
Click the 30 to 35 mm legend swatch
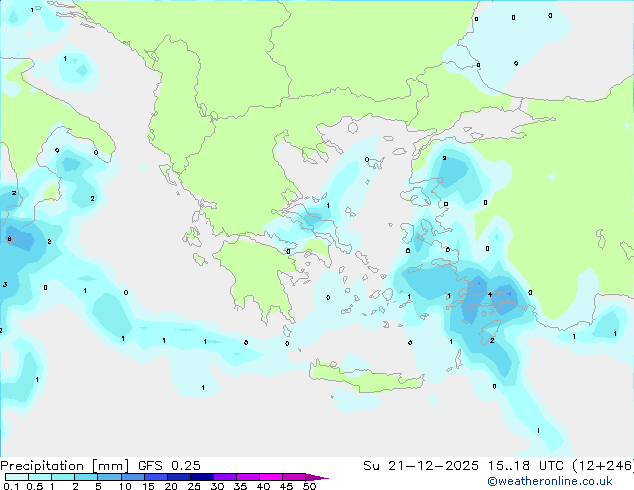[x=225, y=477]
